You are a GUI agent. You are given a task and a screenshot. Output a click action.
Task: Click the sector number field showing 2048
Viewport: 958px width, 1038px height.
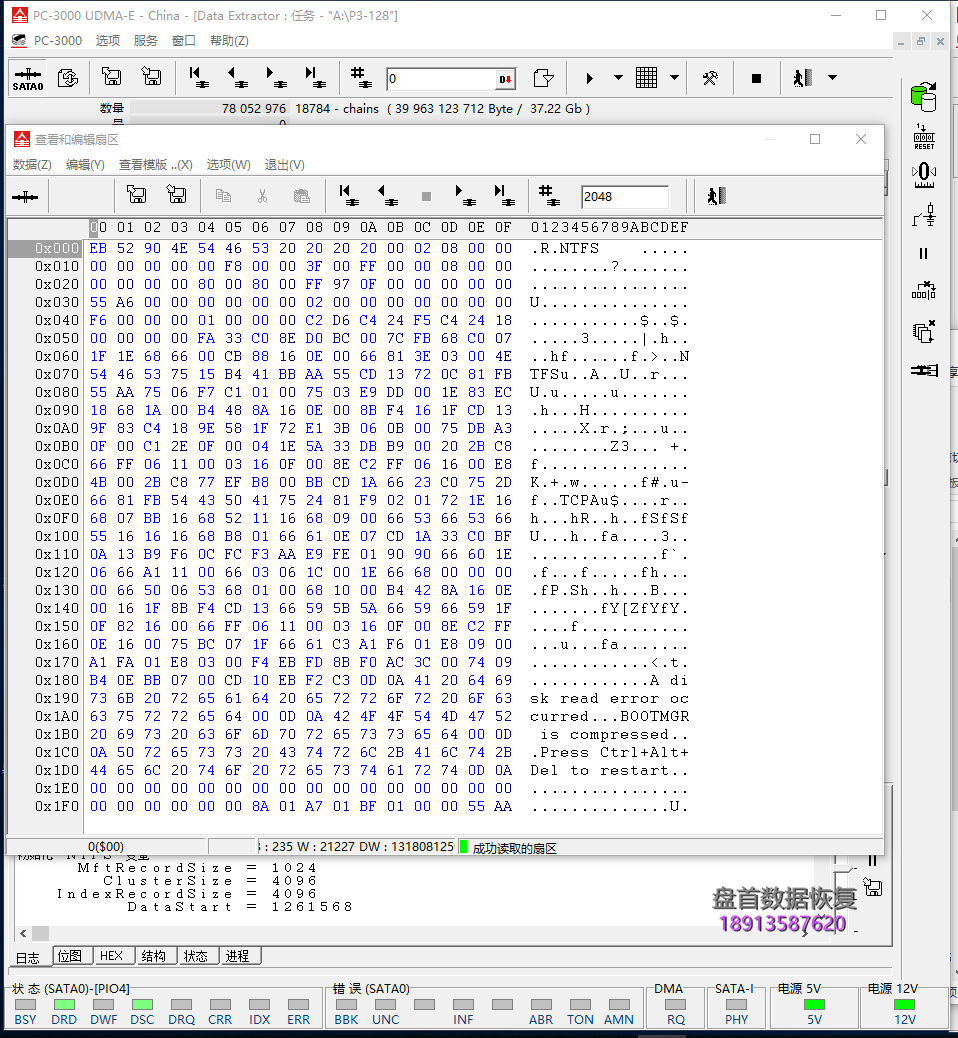[x=625, y=197]
